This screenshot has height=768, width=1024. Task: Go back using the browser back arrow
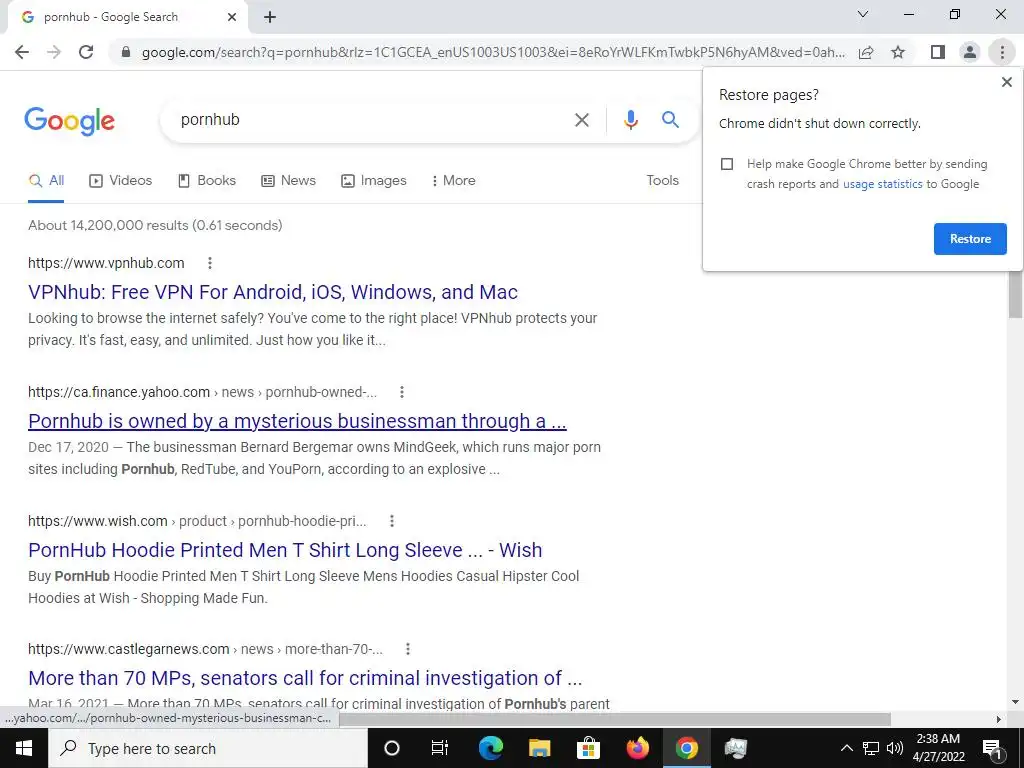(22, 52)
